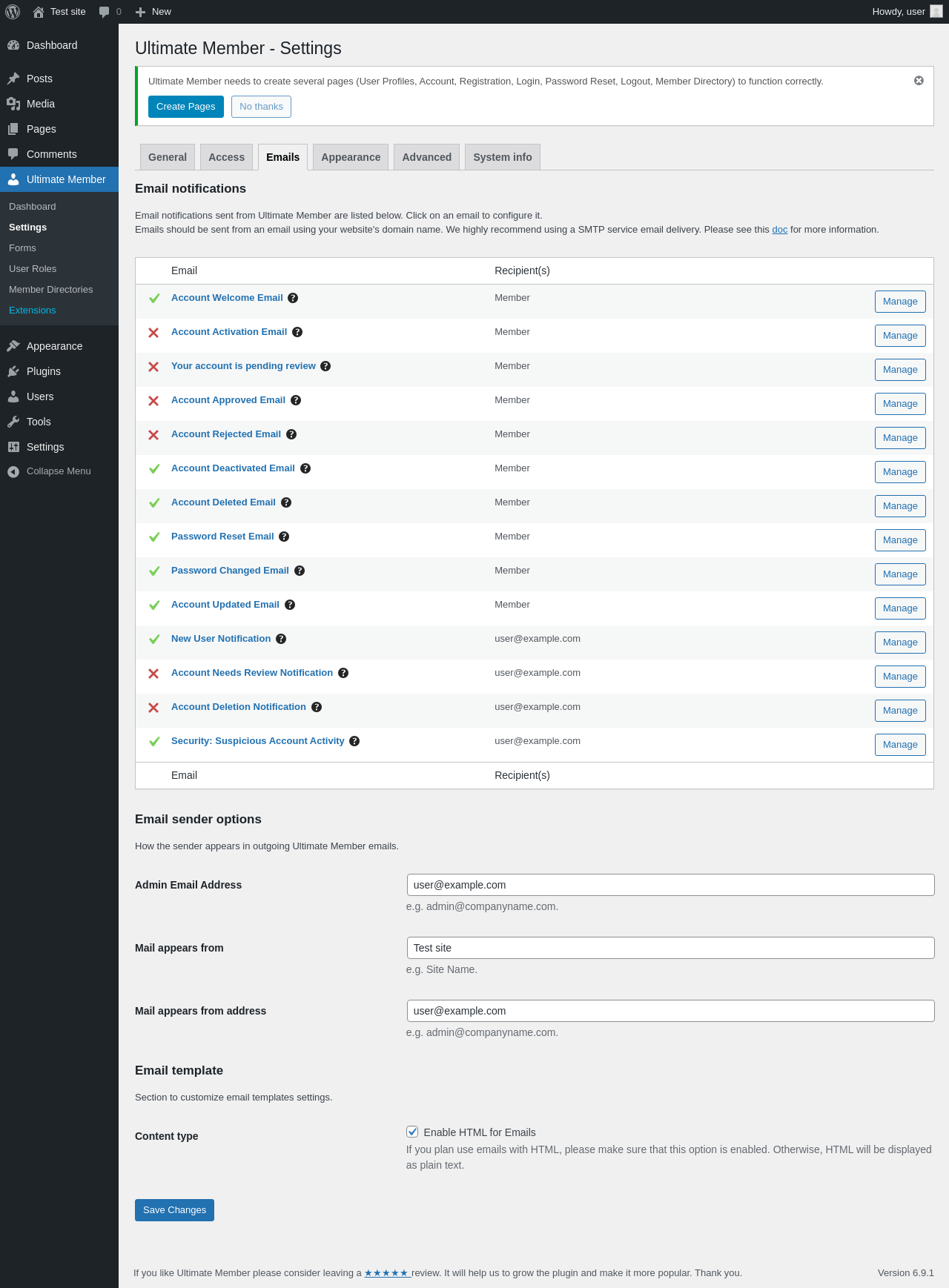The image size is (949, 1288).
Task: Click the Tools wrench icon in sidebar
Action: 13,422
